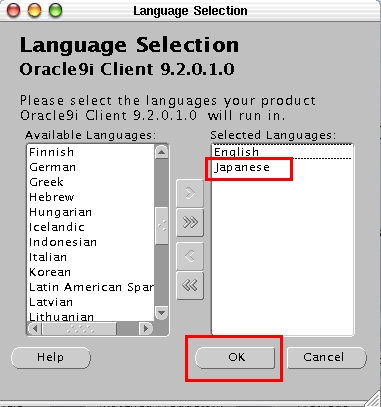Select German in Available Languages
Viewport: 381px width, 407px height.
(90, 167)
